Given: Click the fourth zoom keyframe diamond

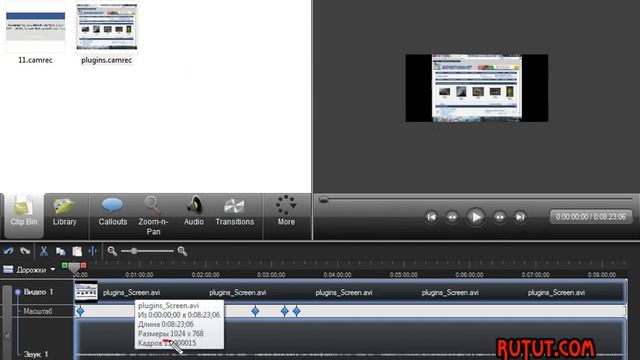Looking at the screenshot, I should click(x=297, y=311).
